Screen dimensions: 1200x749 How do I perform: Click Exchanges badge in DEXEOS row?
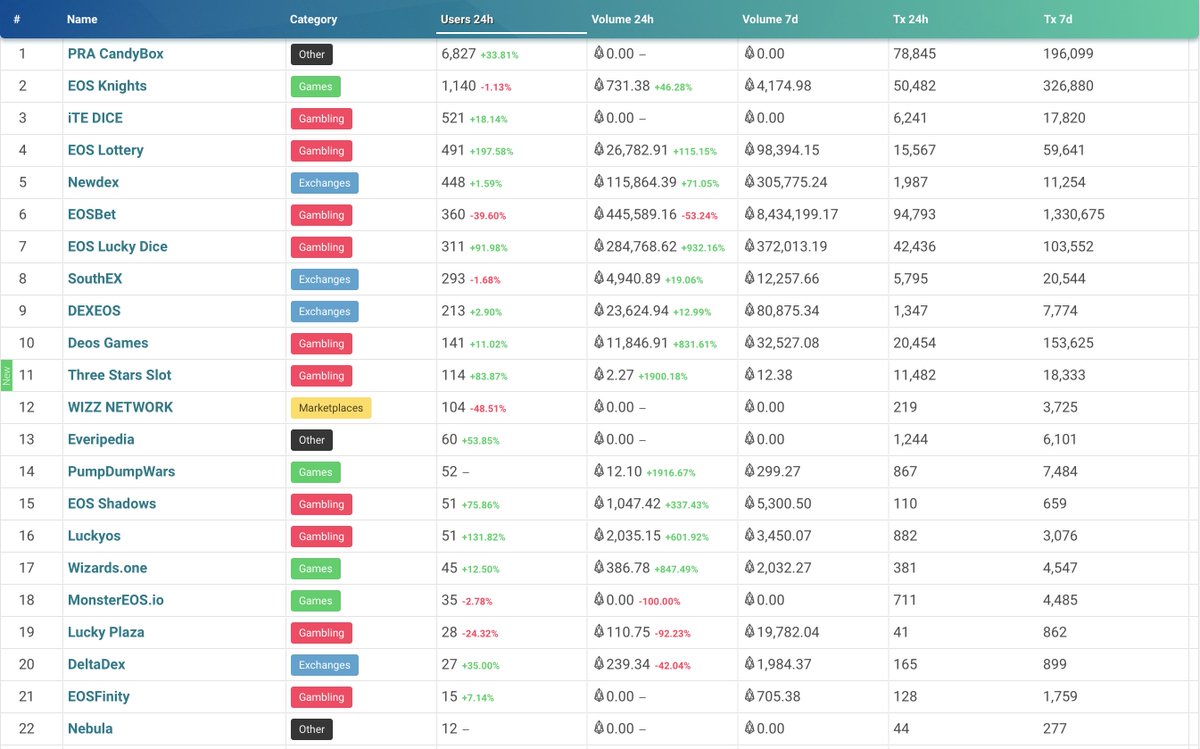click(x=324, y=311)
